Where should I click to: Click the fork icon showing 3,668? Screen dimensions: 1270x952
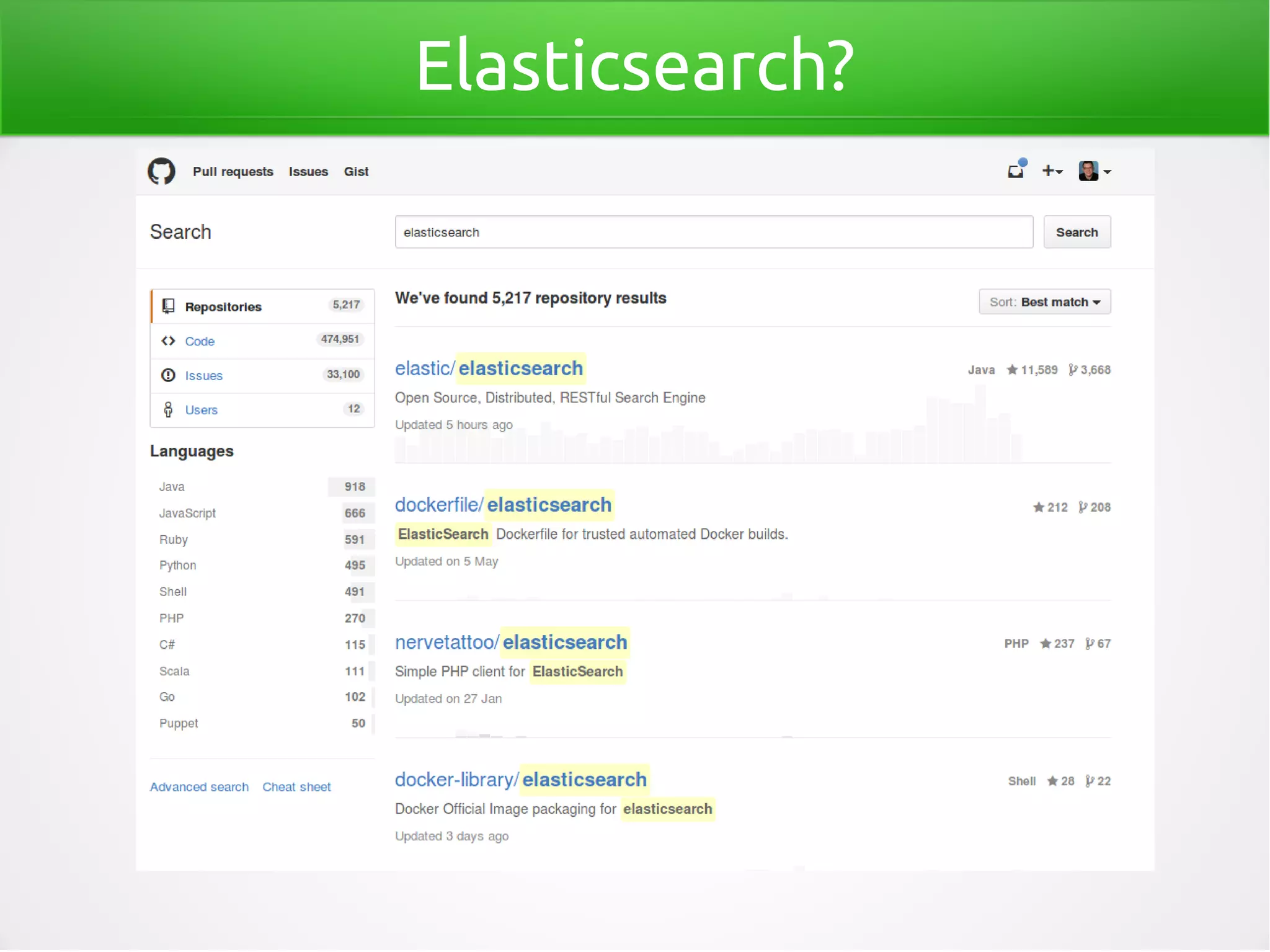[1073, 370]
